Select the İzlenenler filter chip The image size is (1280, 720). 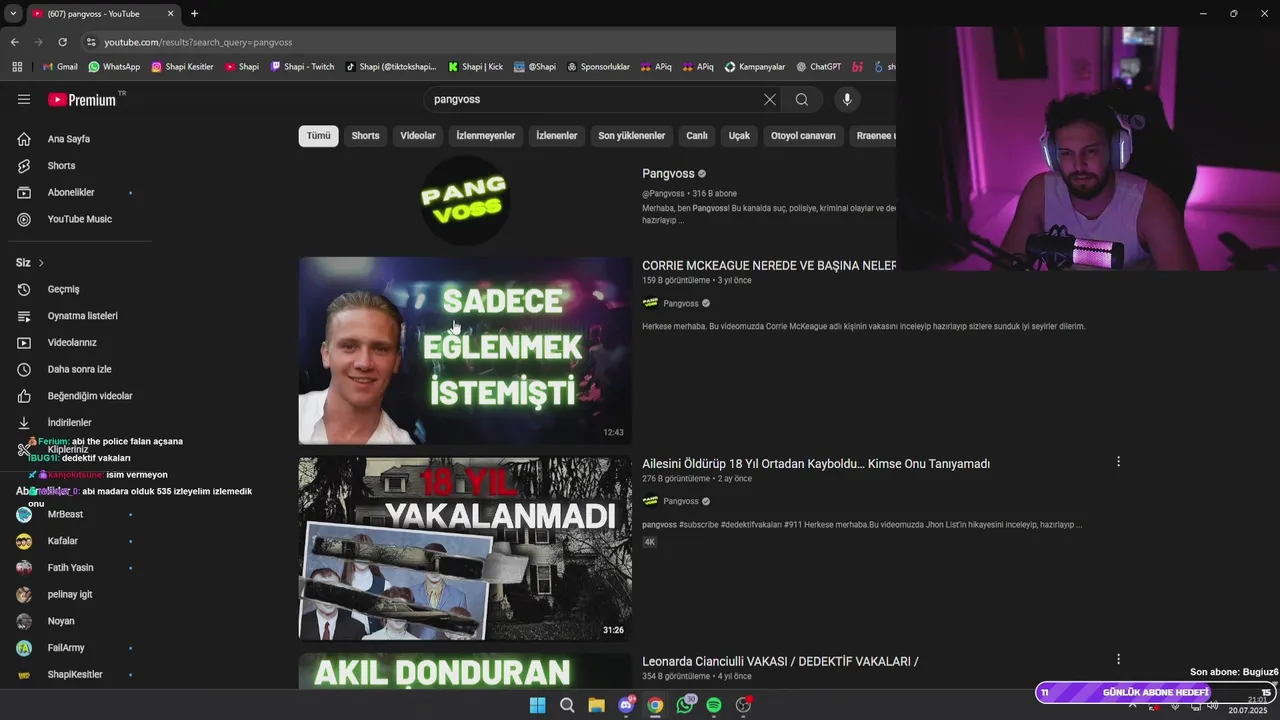coord(557,136)
